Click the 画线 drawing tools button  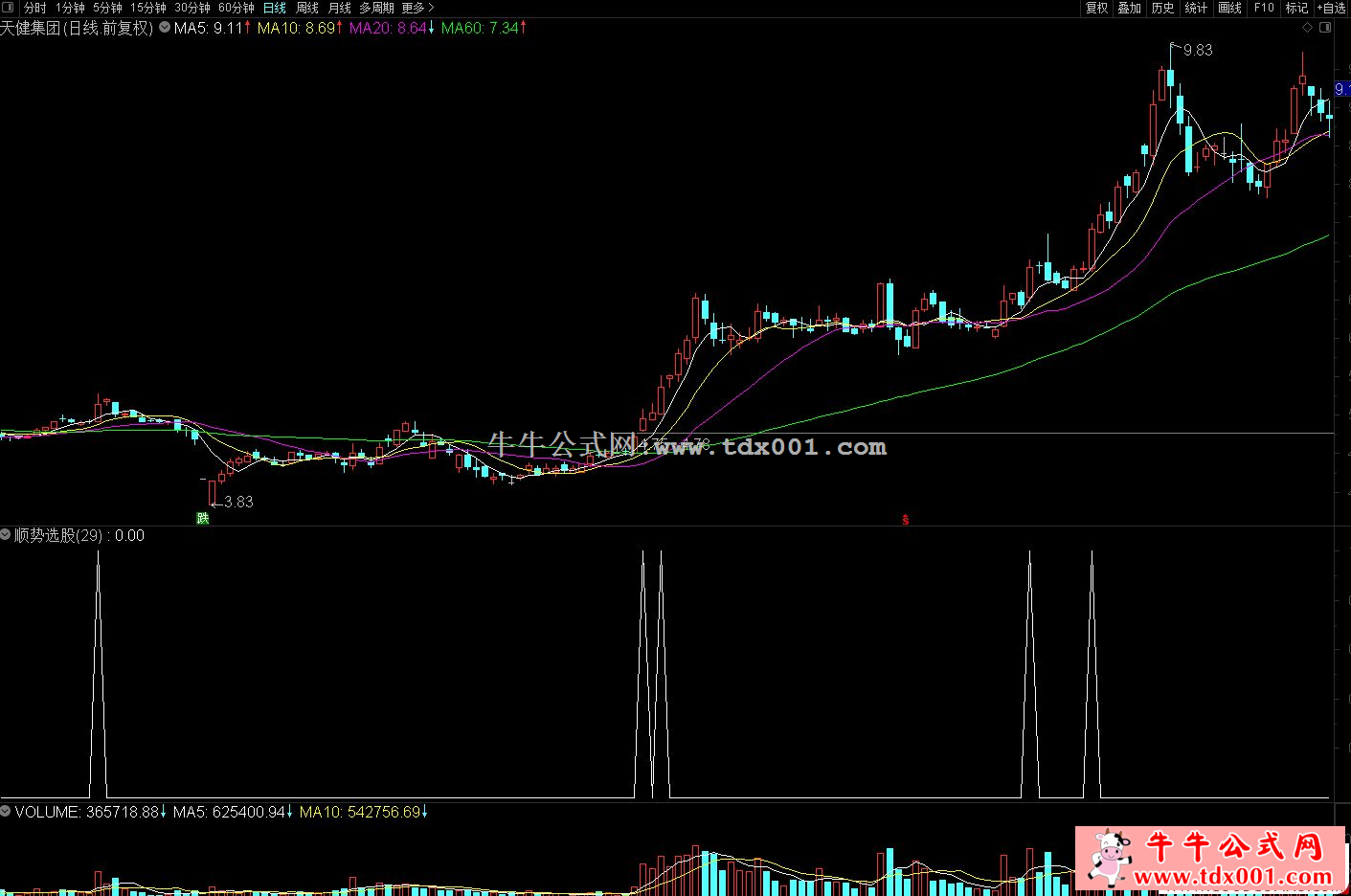[1230, 8]
